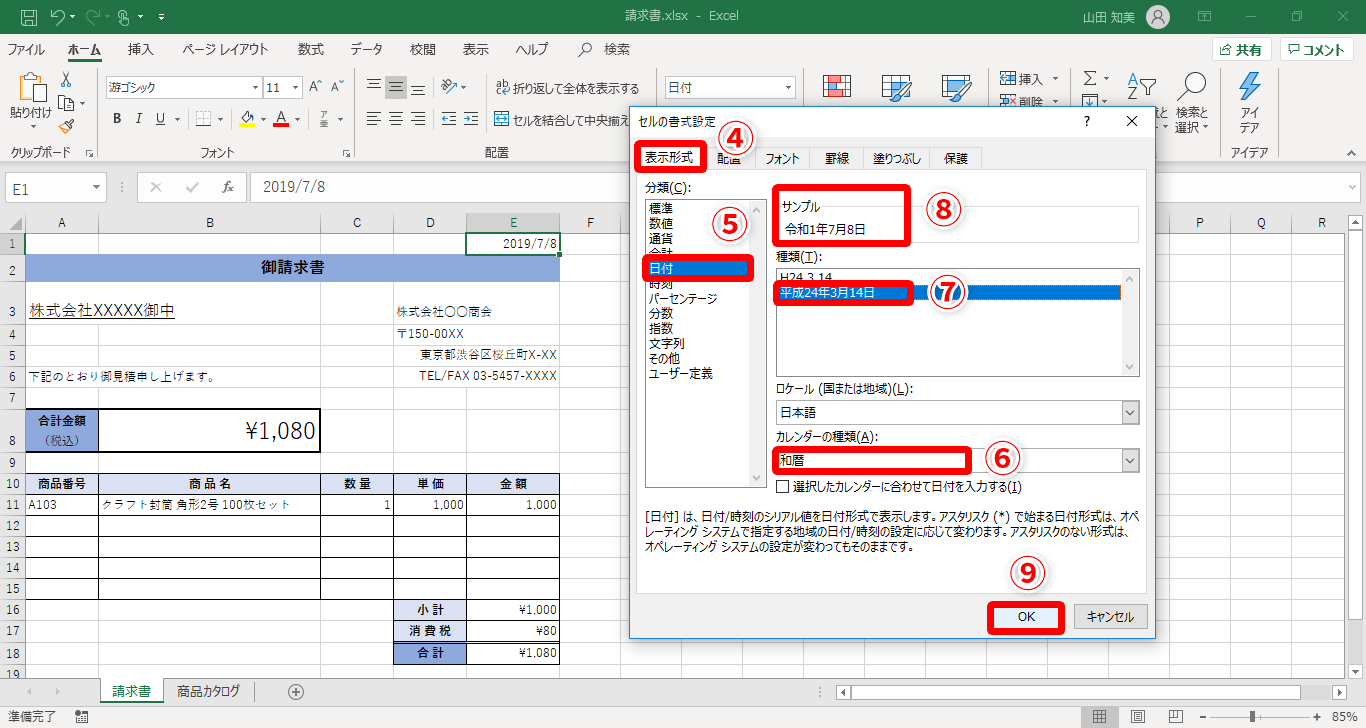Select the Format Painter brush icon
Image resolution: width=1366 pixels, height=728 pixels.
[x=66, y=126]
